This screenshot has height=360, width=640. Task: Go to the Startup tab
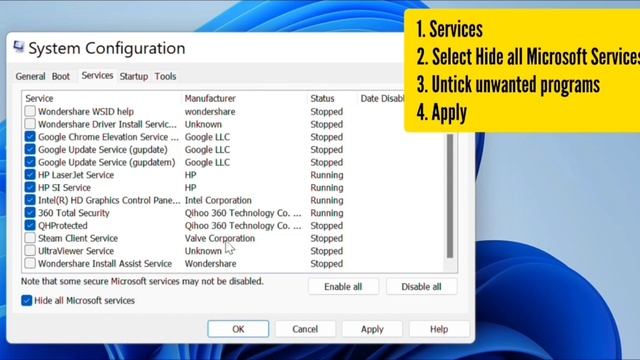(x=134, y=76)
